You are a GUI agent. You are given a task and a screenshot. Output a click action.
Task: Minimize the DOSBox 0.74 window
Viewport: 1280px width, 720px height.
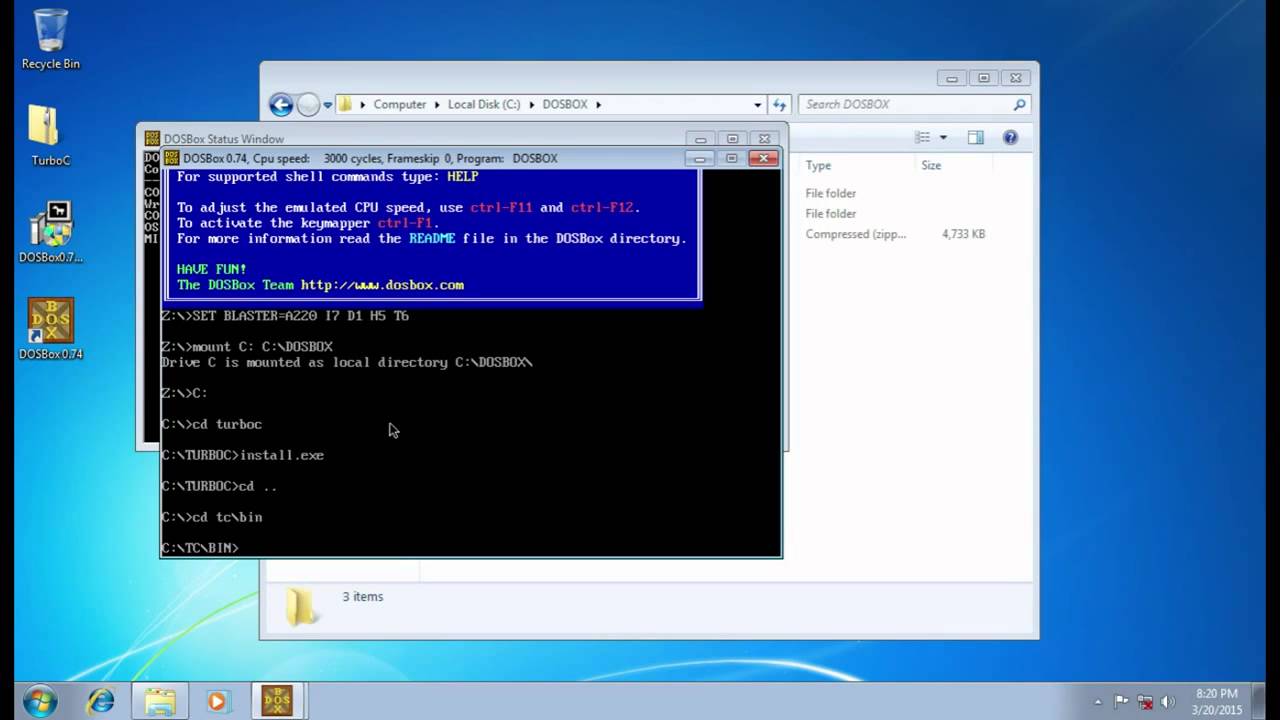700,158
